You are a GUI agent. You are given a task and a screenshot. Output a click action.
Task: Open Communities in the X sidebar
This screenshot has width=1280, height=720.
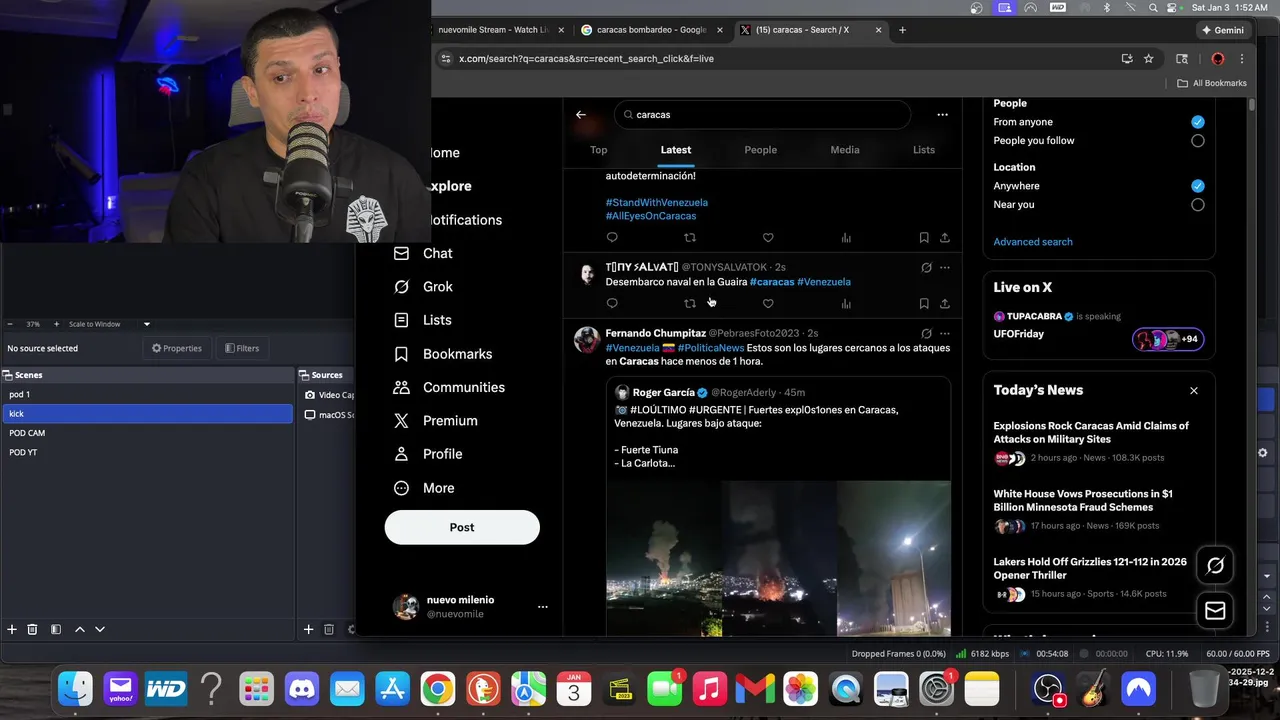click(x=449, y=387)
